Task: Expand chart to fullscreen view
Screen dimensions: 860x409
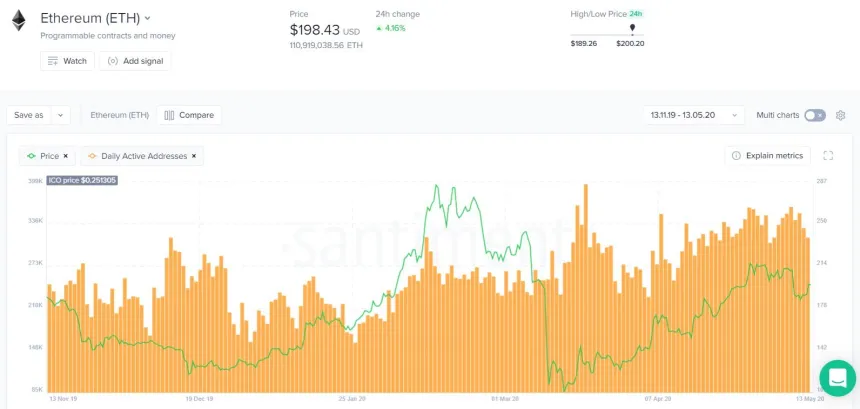Action: coord(828,156)
